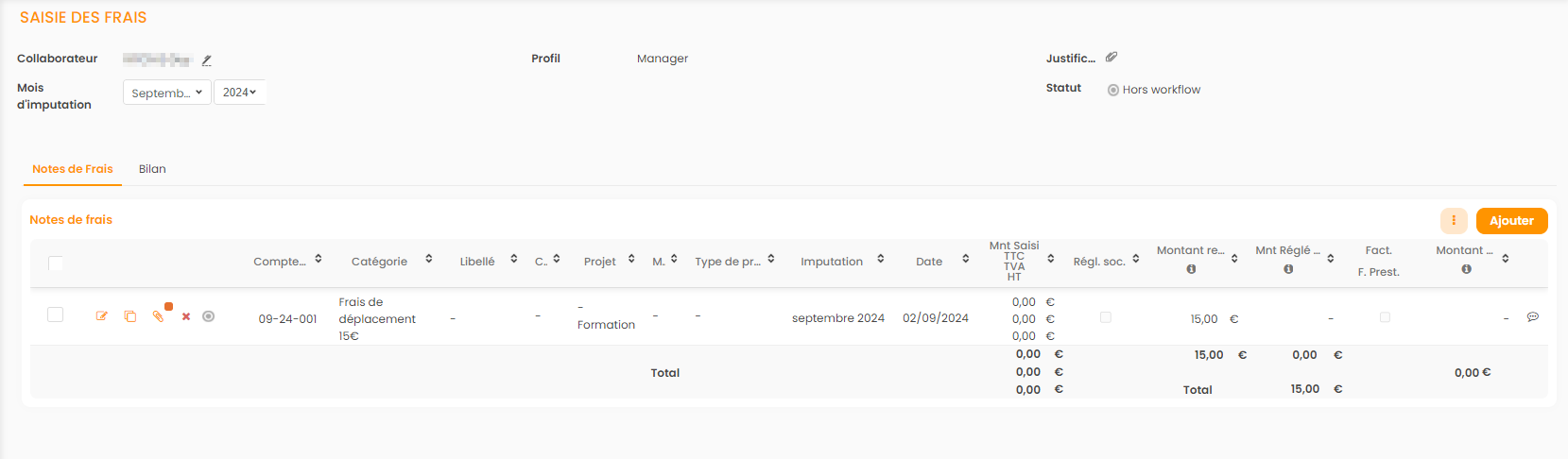The height and width of the screenshot is (459, 1568).
Task: Open attachments paperclip icon in expense row
Action: tap(159, 316)
